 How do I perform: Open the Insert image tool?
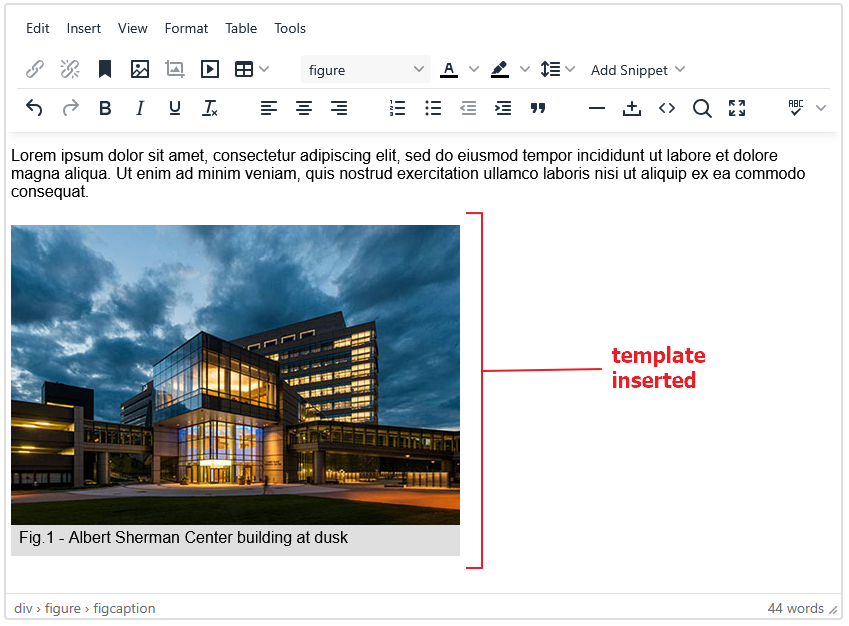tap(140, 70)
